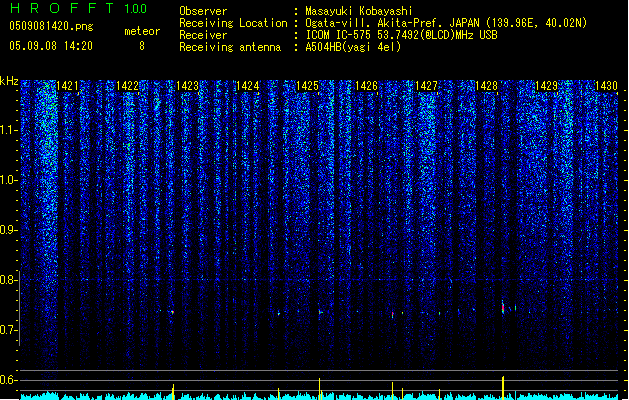Click the 1425 time marker
Viewport: 629px width, 400px height.
coord(307,86)
